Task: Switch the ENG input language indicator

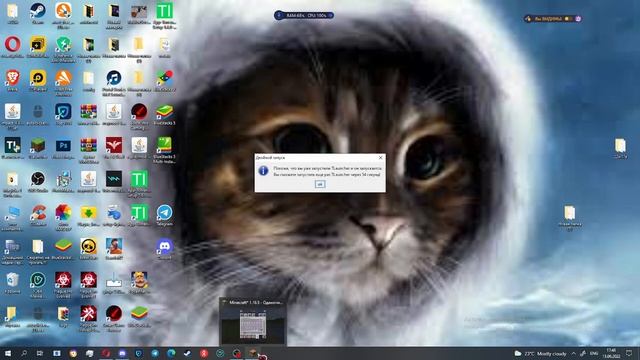Action: click(594, 353)
